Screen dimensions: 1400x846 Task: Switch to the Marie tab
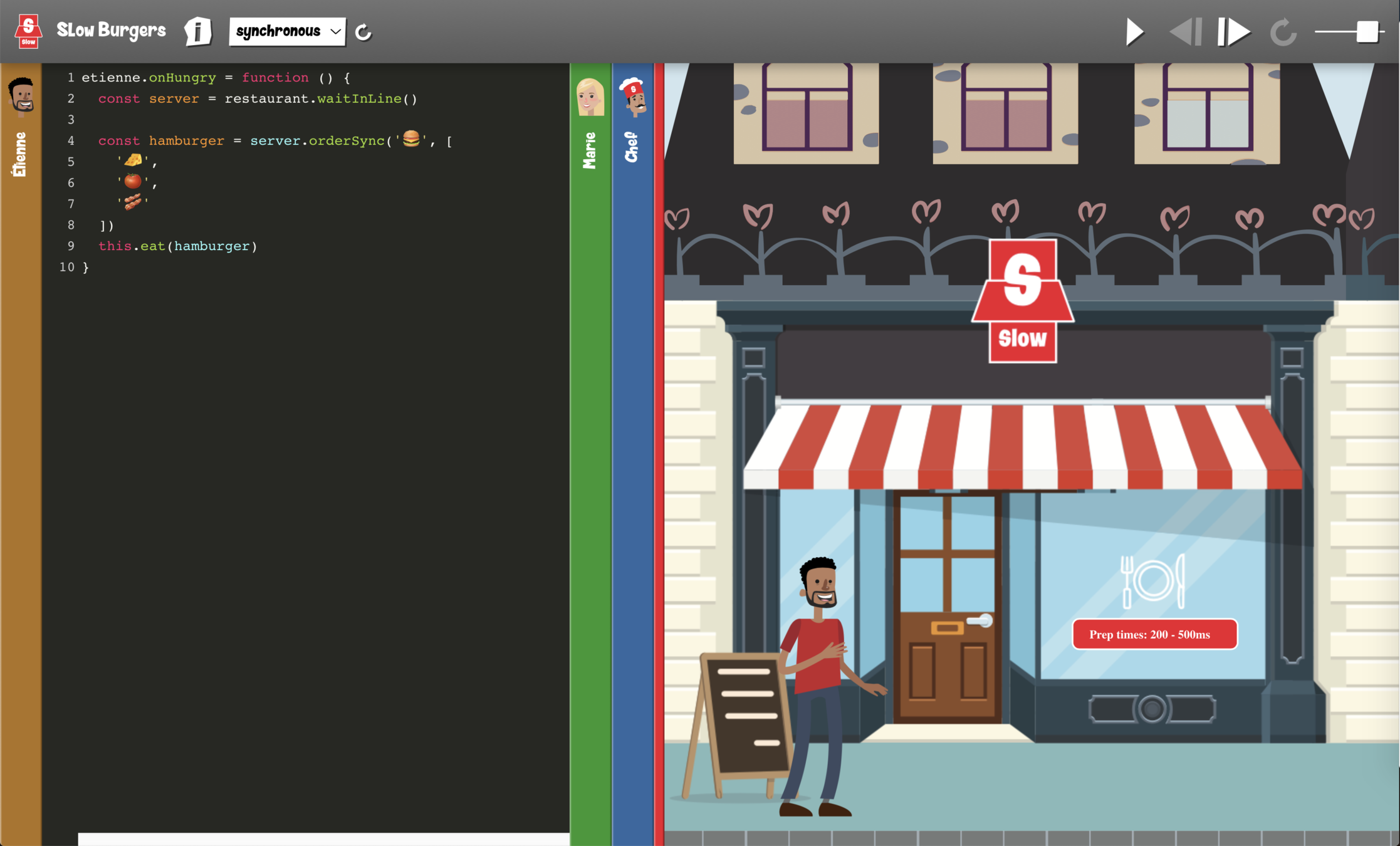click(590, 150)
